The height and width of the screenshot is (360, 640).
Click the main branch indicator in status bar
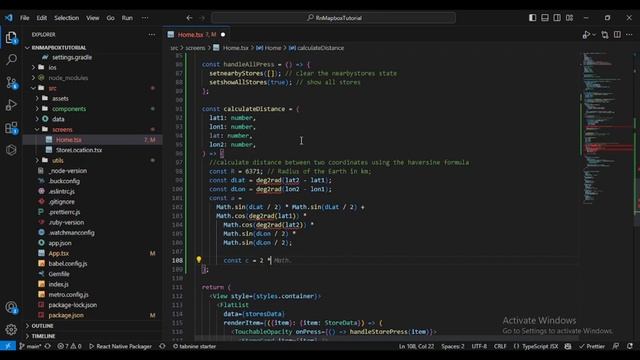[x=31, y=346]
